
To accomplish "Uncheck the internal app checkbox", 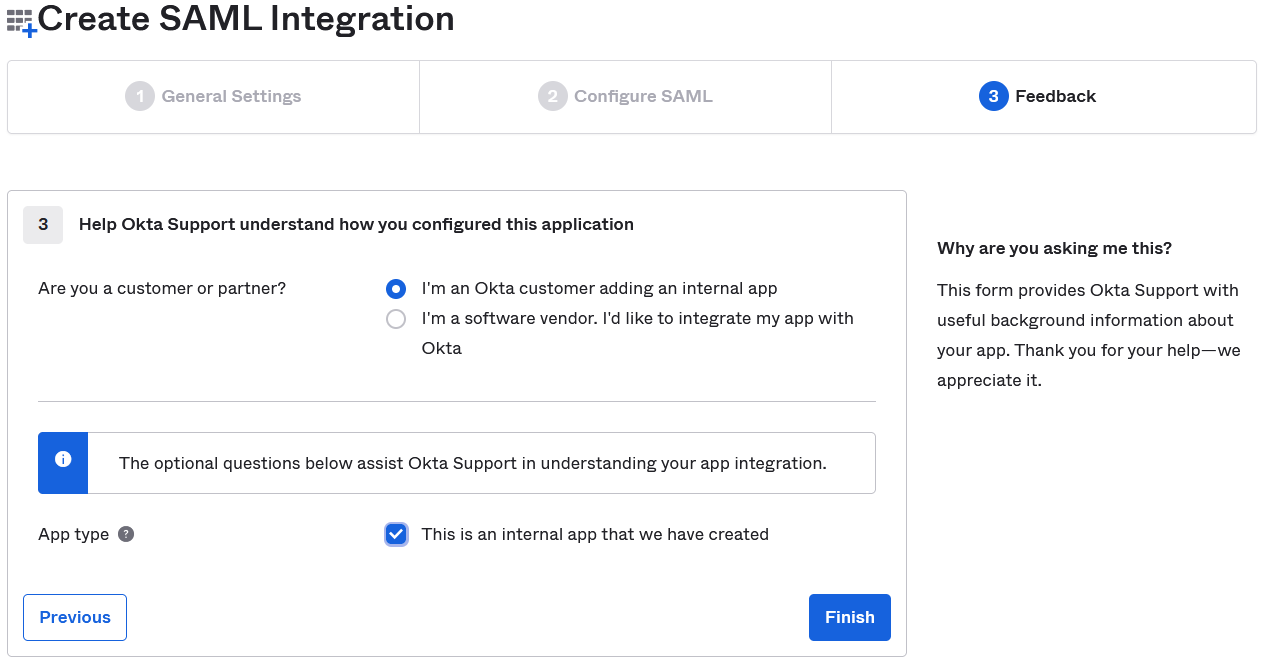I will tap(396, 534).
